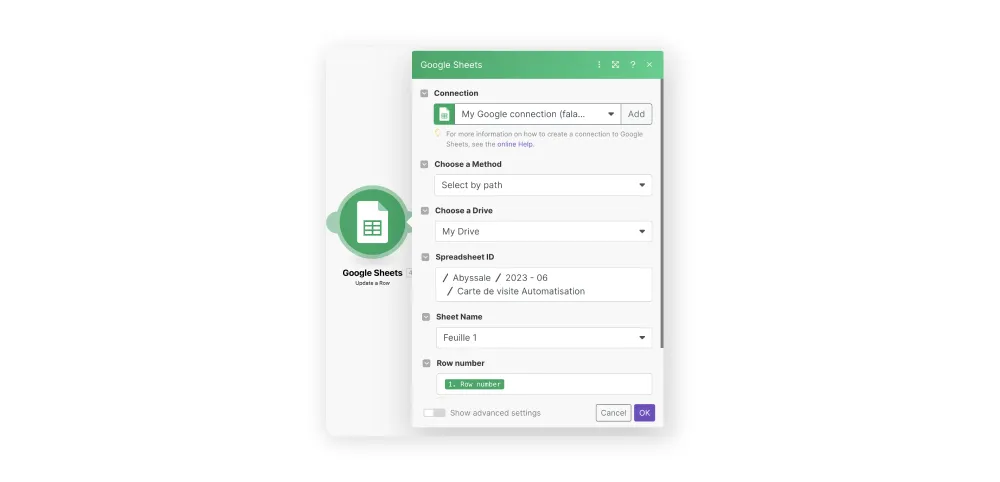The height and width of the screenshot is (482, 1000).
Task: Open the My Drive dropdown
Action: 543,231
